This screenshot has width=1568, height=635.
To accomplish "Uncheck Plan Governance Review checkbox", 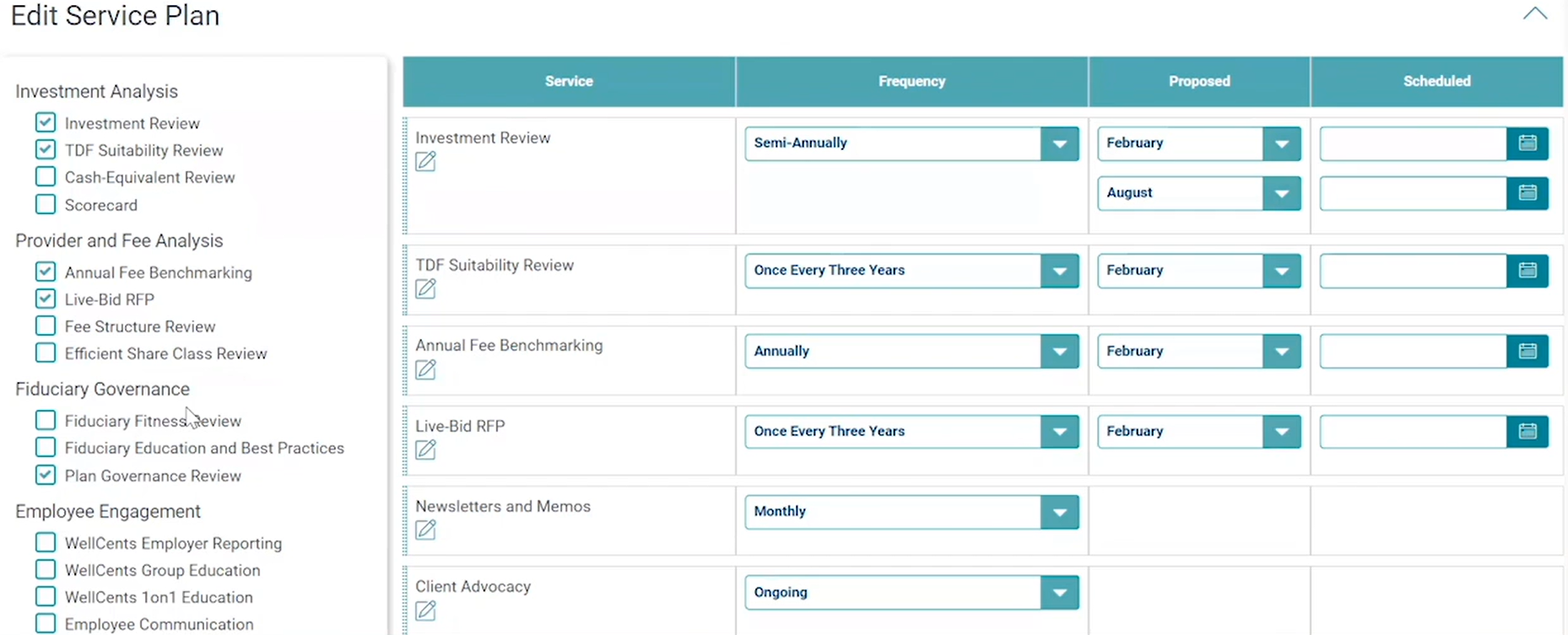I will click(46, 475).
